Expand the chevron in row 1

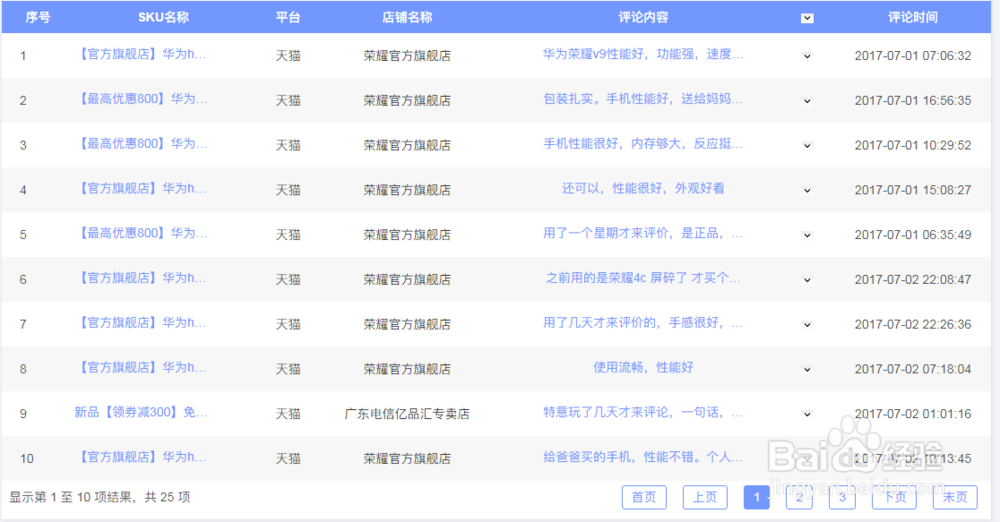pyautogui.click(x=807, y=56)
